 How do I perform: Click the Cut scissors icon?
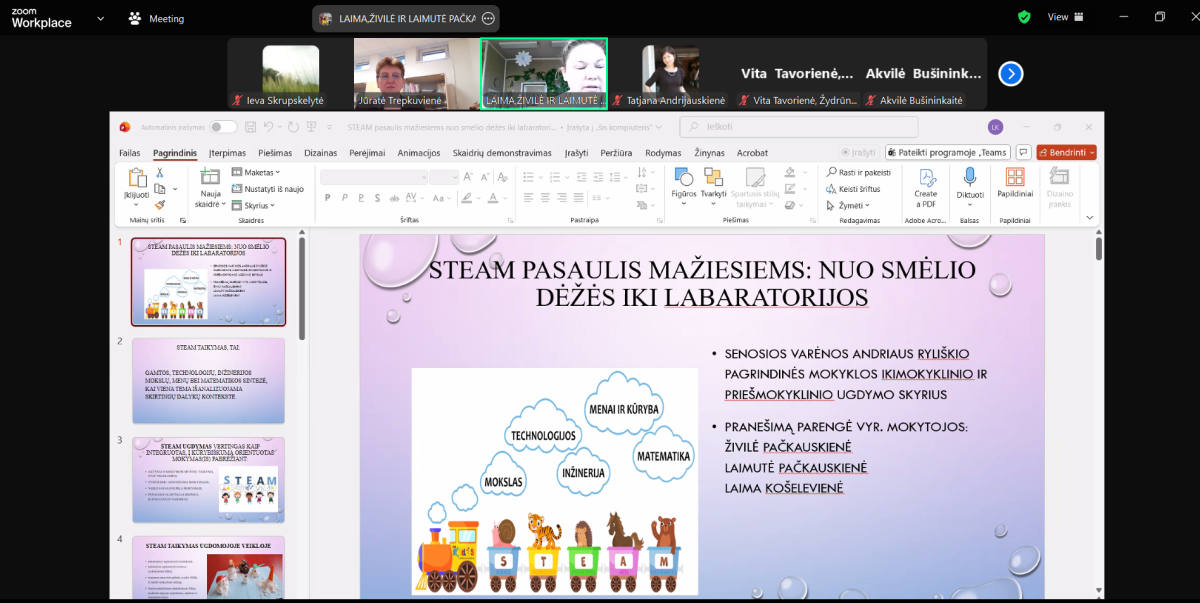point(159,174)
